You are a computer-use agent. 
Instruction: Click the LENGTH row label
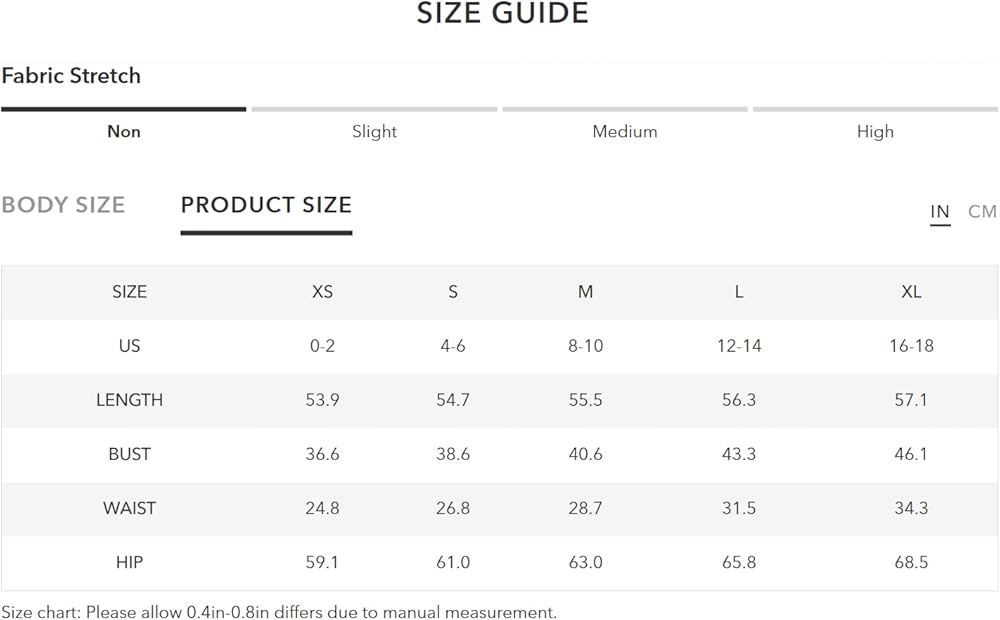coord(129,400)
